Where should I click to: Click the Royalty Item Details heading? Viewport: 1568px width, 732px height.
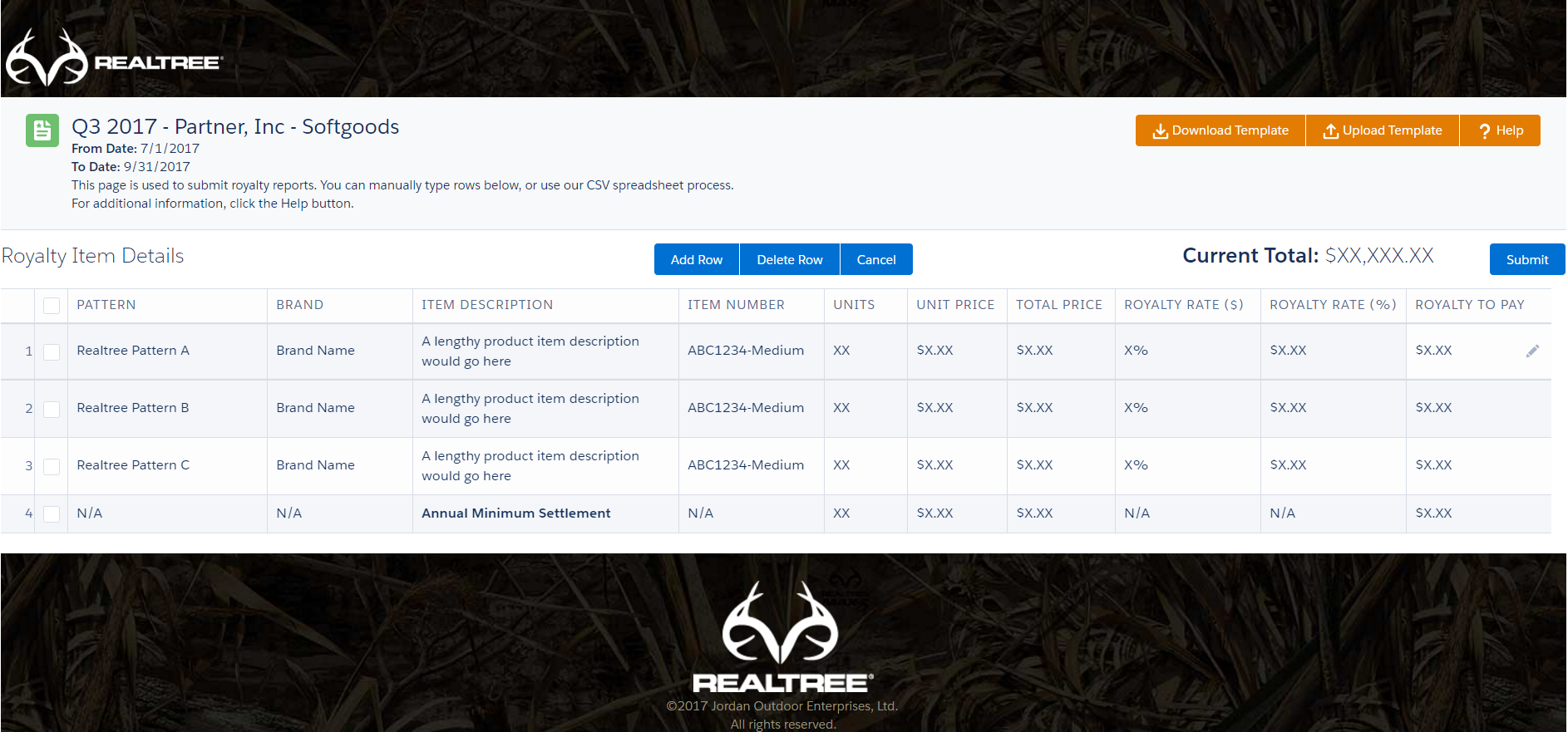point(93,256)
